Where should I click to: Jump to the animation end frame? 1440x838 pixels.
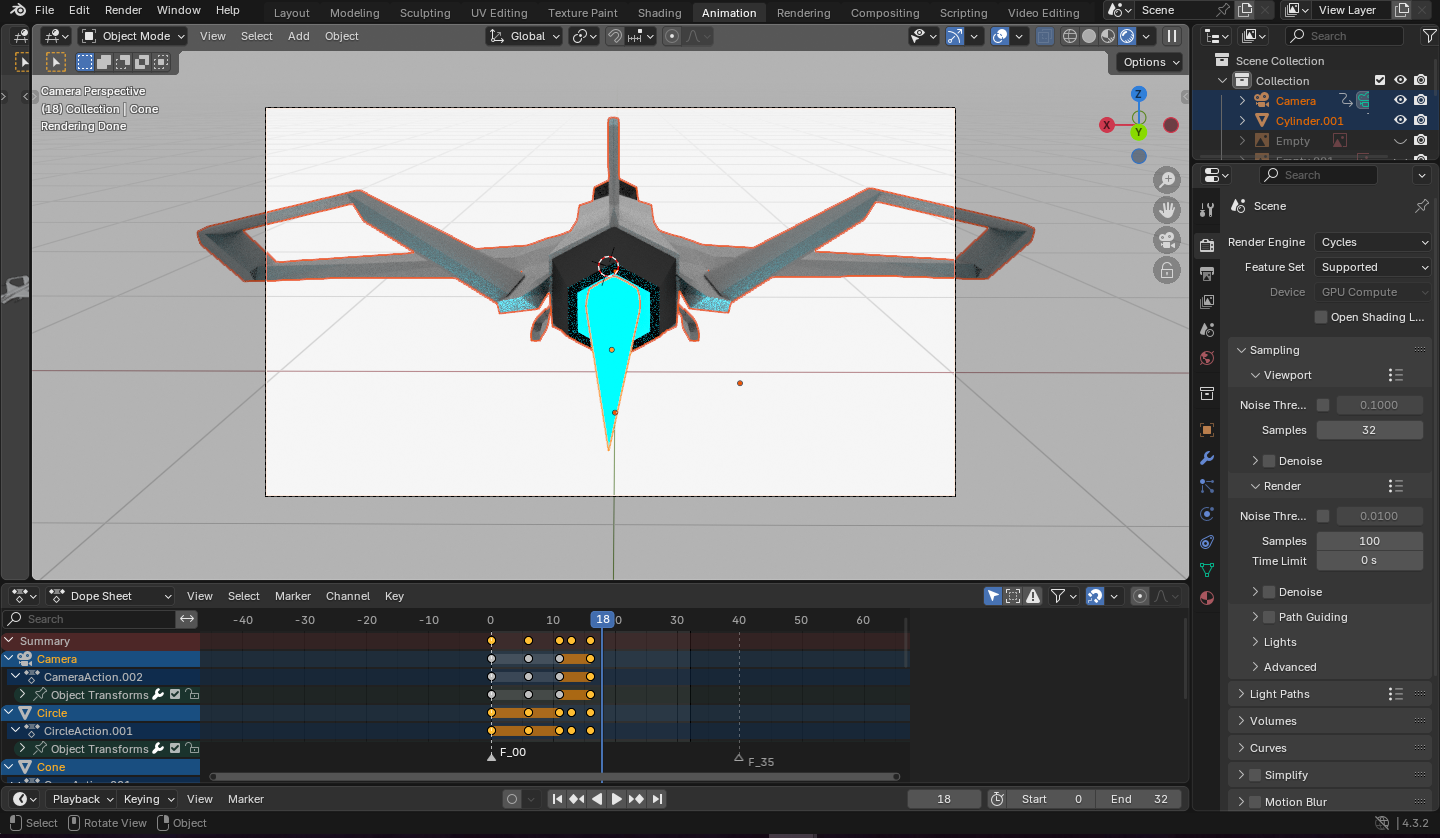(x=657, y=799)
